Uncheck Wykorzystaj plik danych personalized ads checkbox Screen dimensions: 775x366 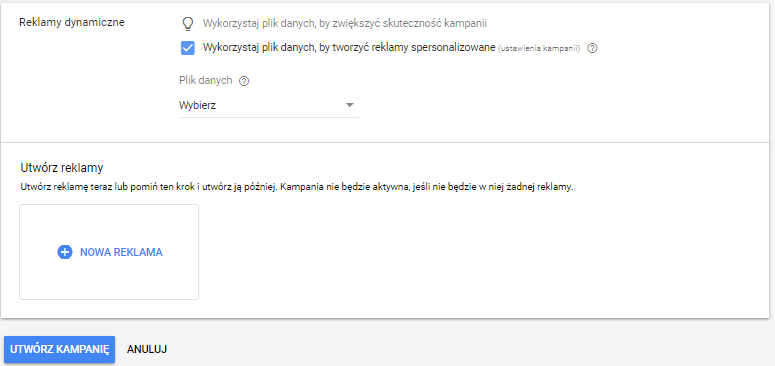coord(188,48)
